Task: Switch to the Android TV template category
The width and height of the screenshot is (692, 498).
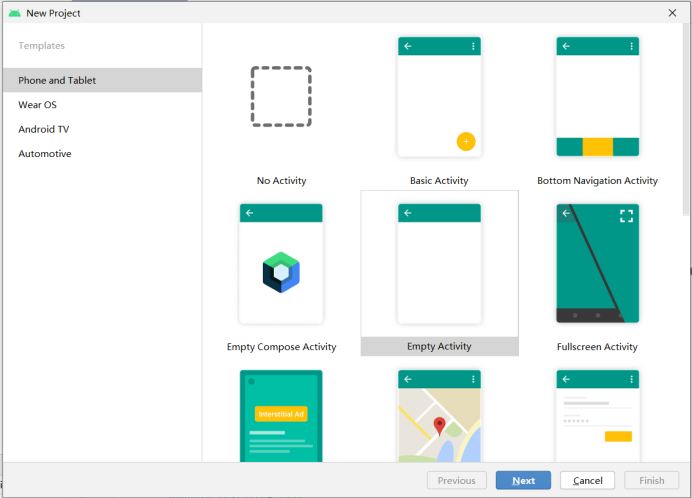Action: [102, 129]
